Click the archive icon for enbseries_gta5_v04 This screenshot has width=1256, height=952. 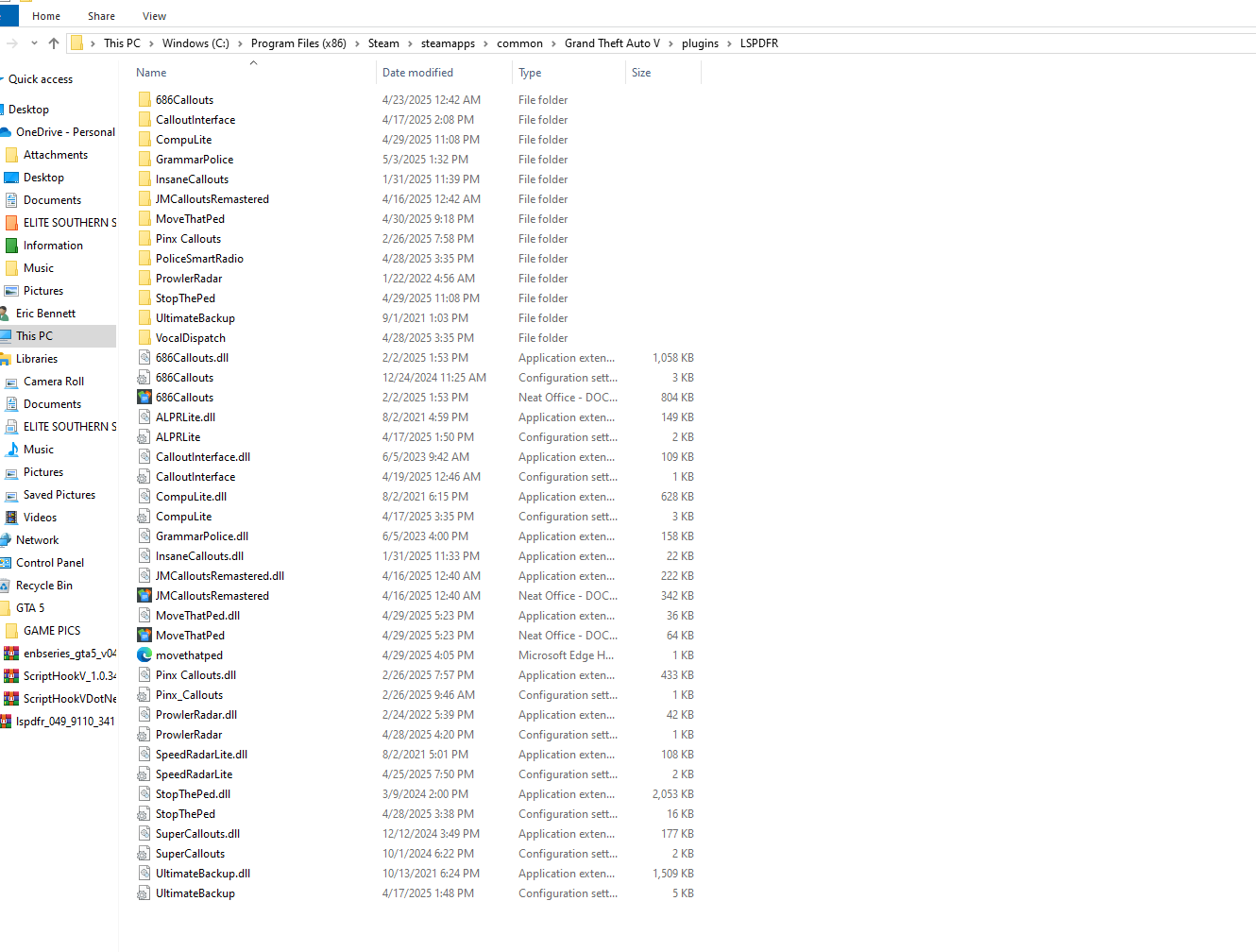coord(11,654)
